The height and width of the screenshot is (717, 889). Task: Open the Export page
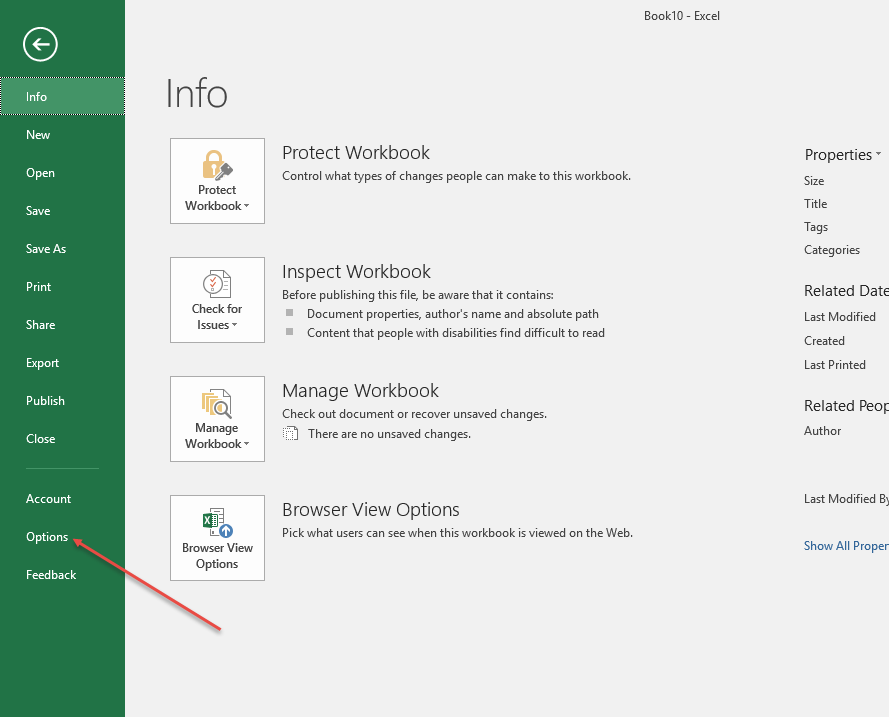[x=62, y=363]
